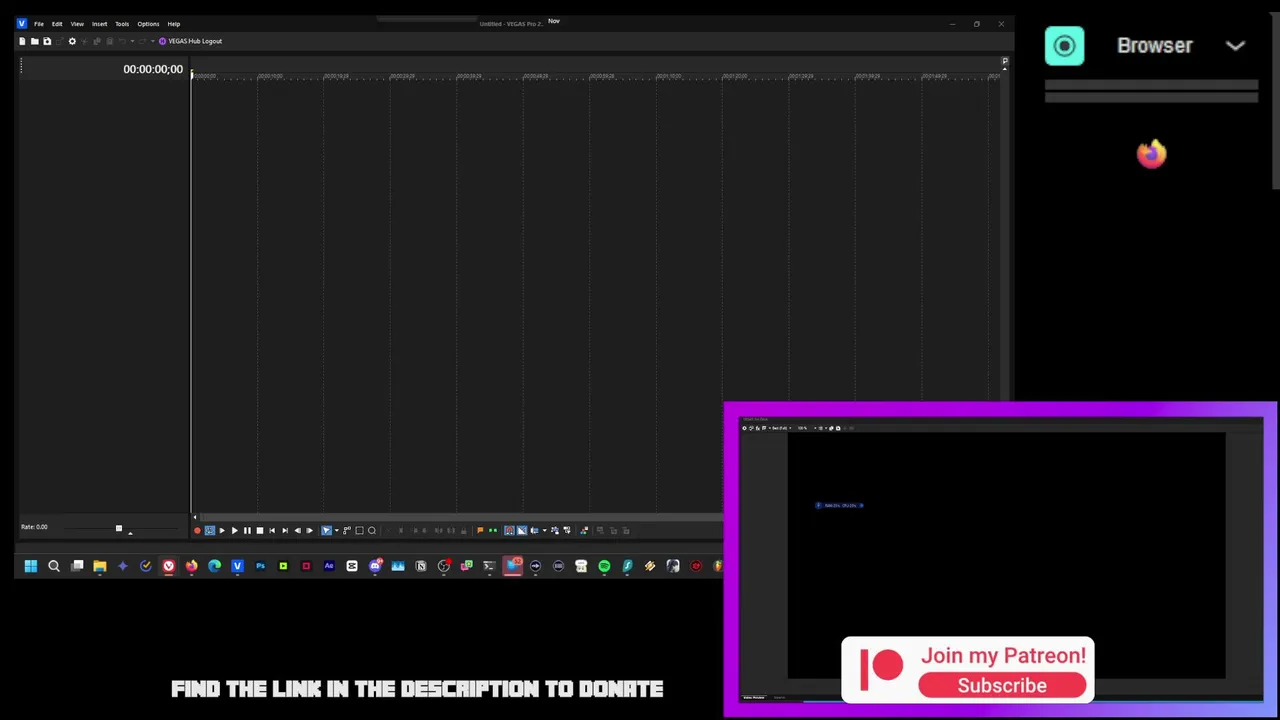Open Spotify from the taskbar
This screenshot has width=1280, height=720.
(604, 566)
